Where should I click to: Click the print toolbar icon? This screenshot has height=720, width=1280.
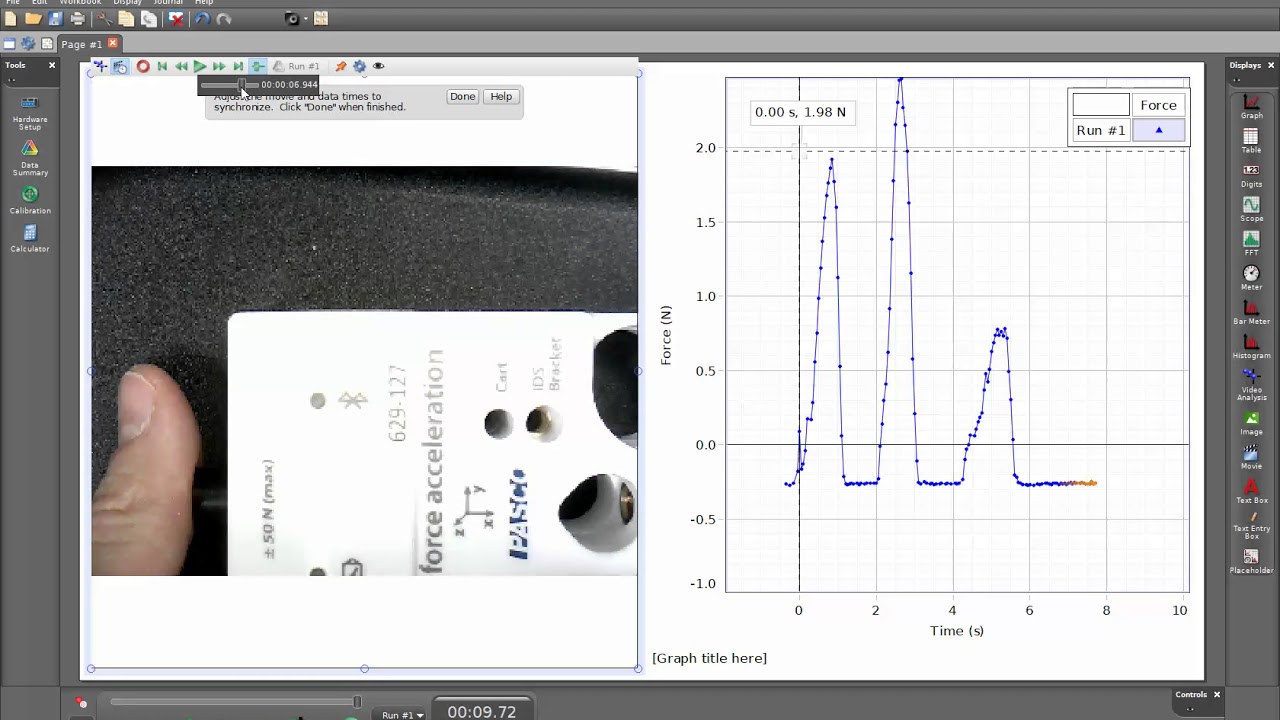click(77, 18)
